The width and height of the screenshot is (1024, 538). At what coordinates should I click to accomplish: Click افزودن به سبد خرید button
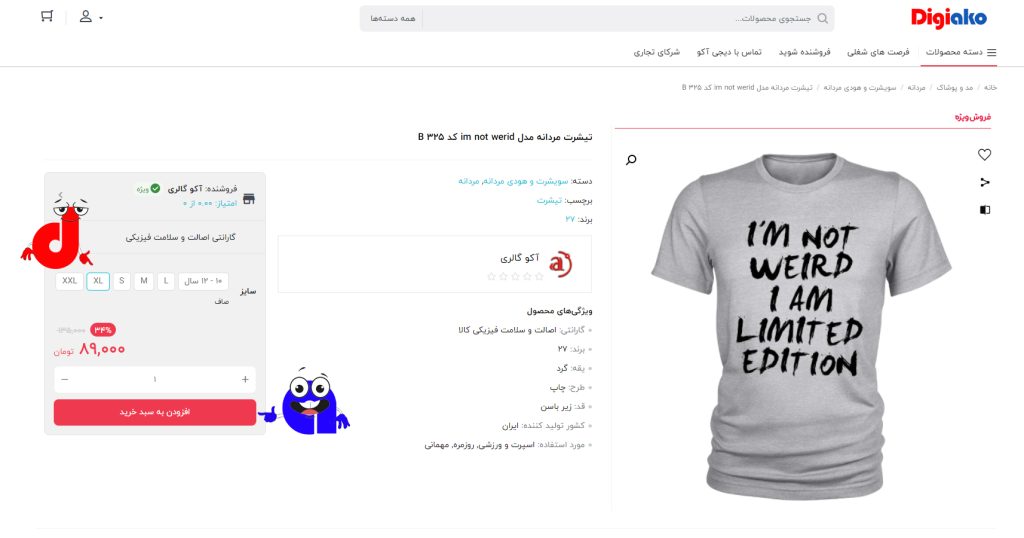pos(155,412)
